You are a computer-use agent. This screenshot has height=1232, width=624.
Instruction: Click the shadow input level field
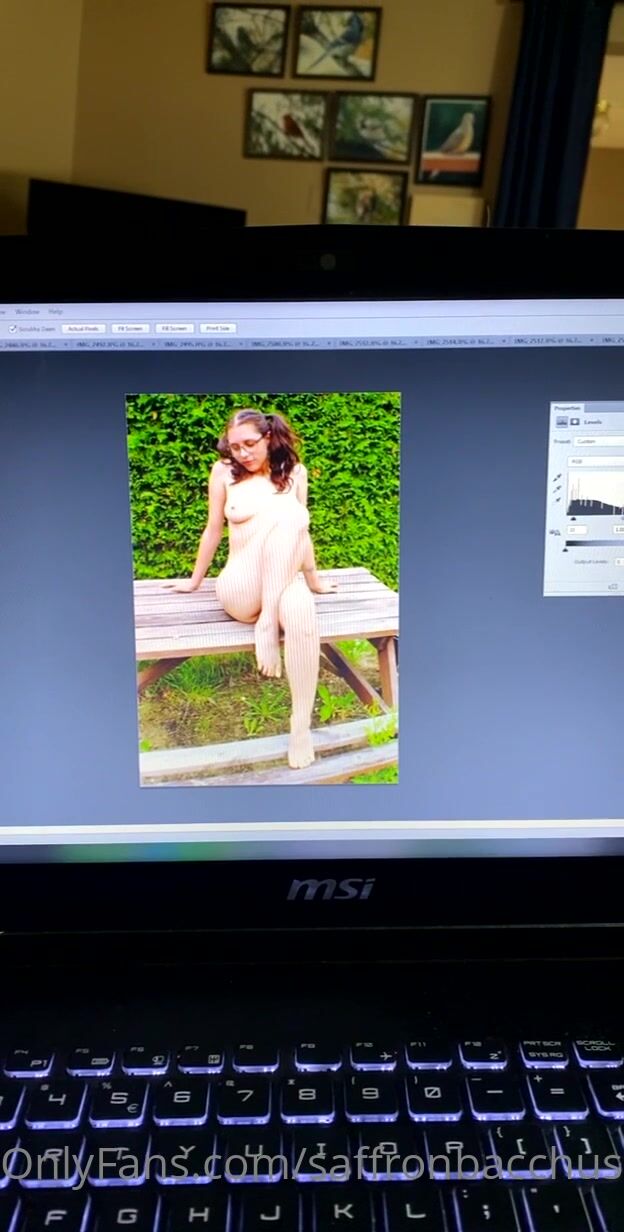coord(577,529)
